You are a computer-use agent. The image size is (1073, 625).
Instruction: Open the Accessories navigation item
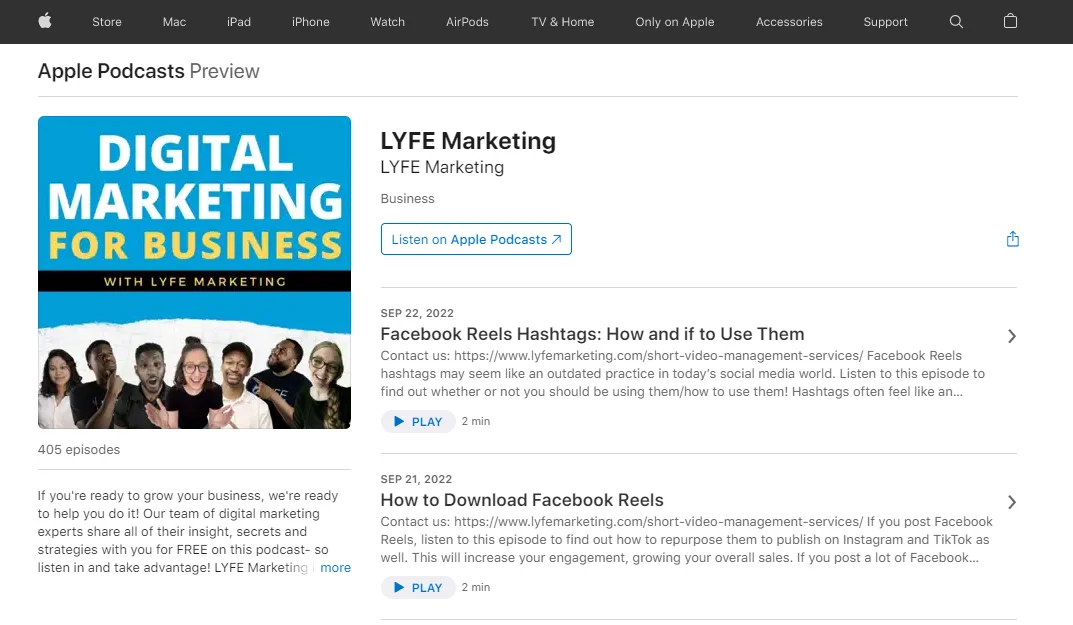click(789, 21)
